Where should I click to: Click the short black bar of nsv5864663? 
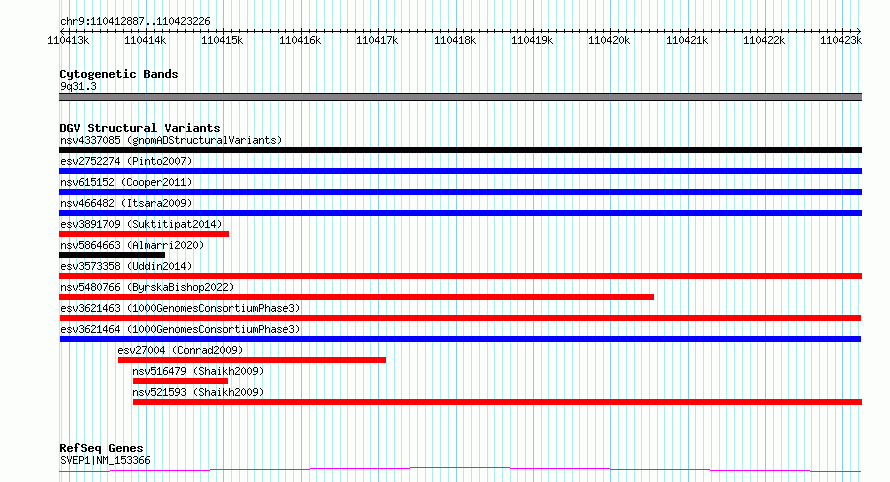tap(112, 255)
